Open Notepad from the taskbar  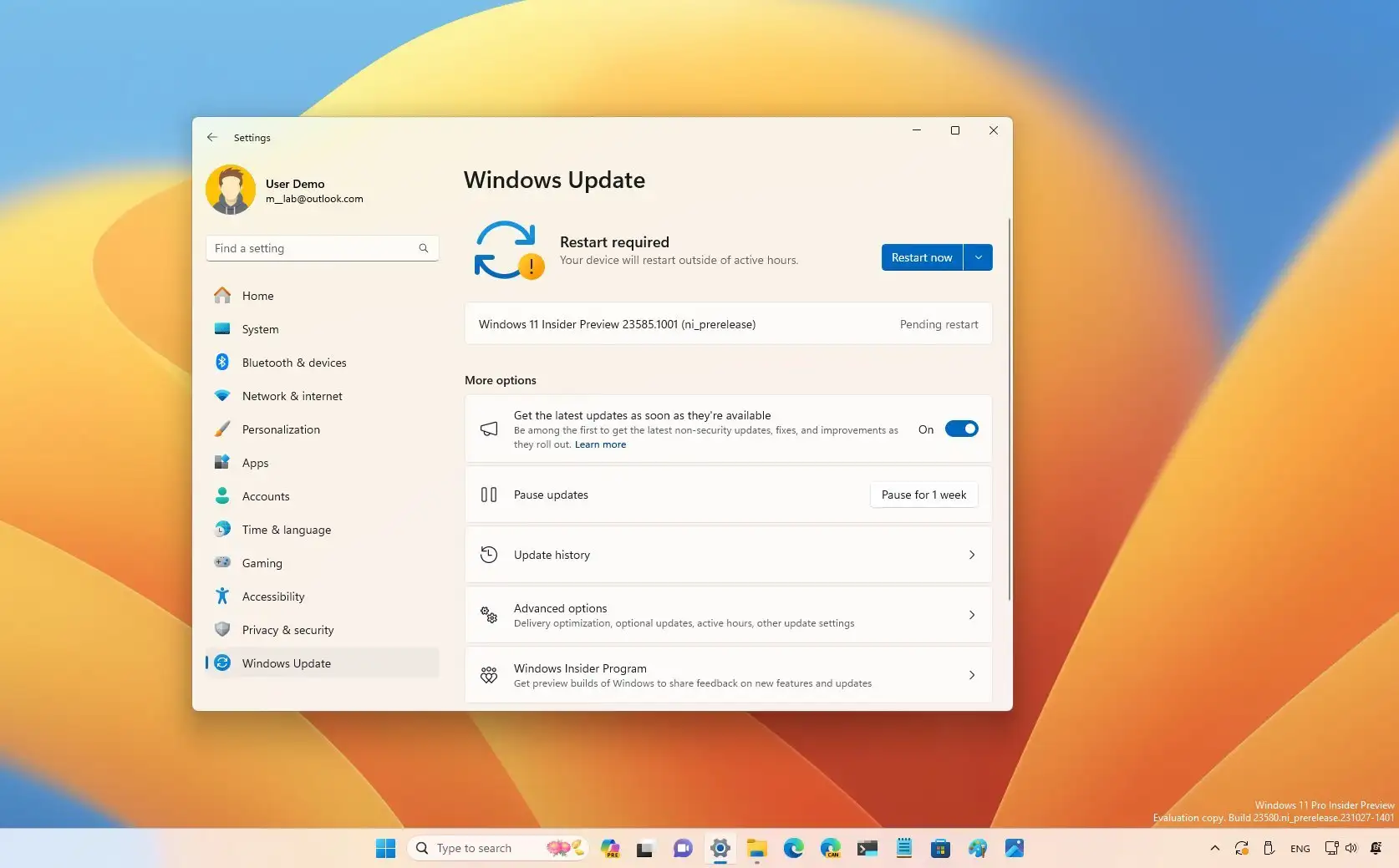coord(903,848)
